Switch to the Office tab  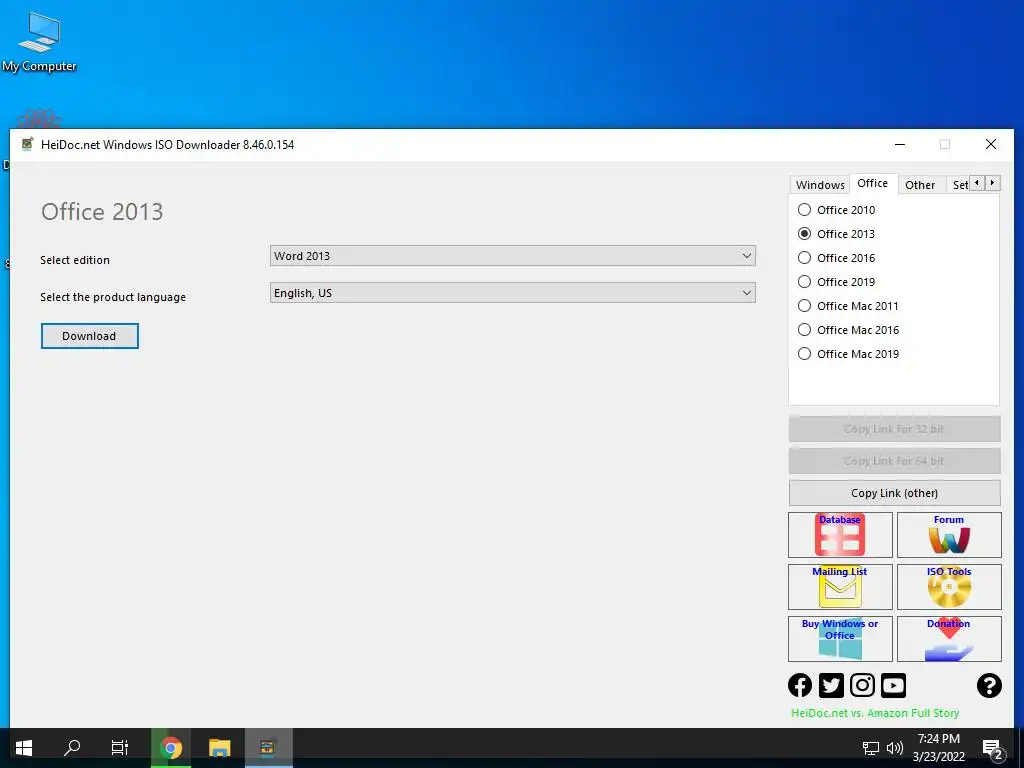(872, 183)
